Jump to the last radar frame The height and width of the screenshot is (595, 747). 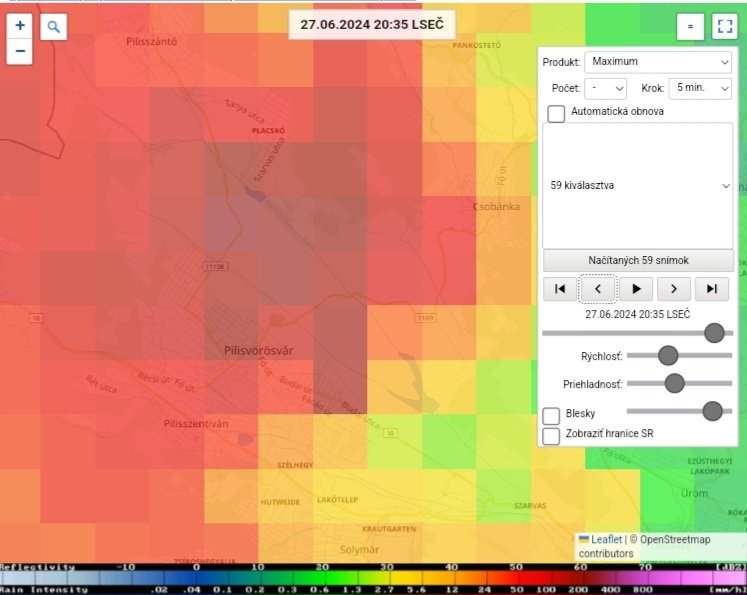pos(712,289)
